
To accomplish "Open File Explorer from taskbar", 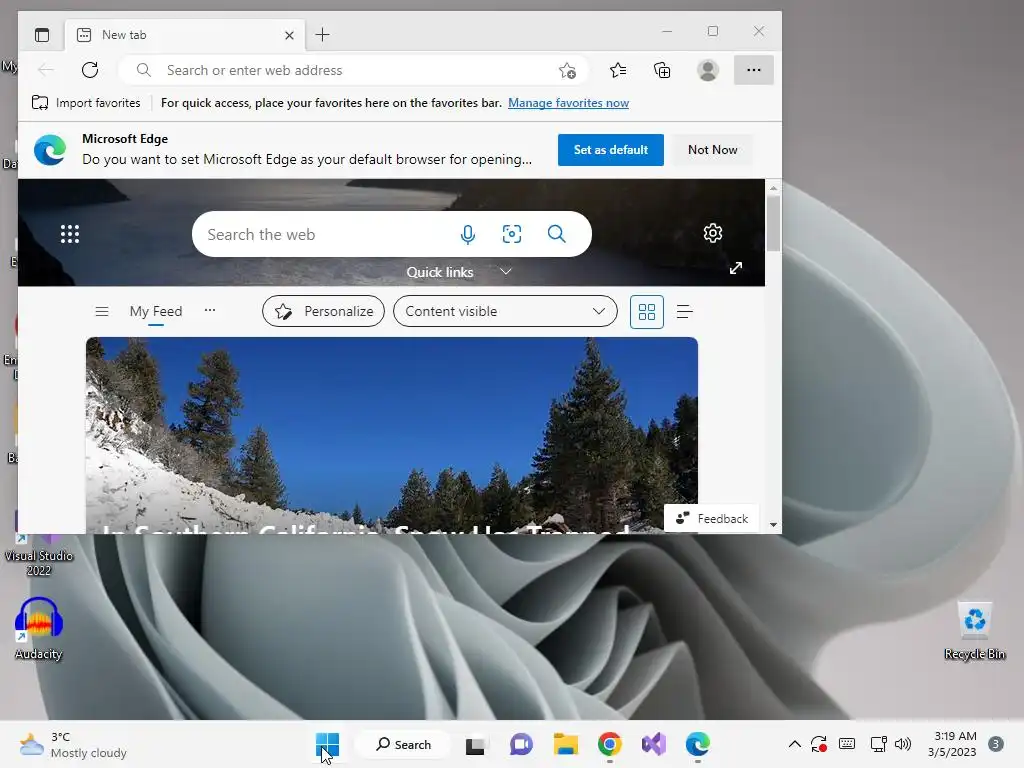I will tap(566, 744).
